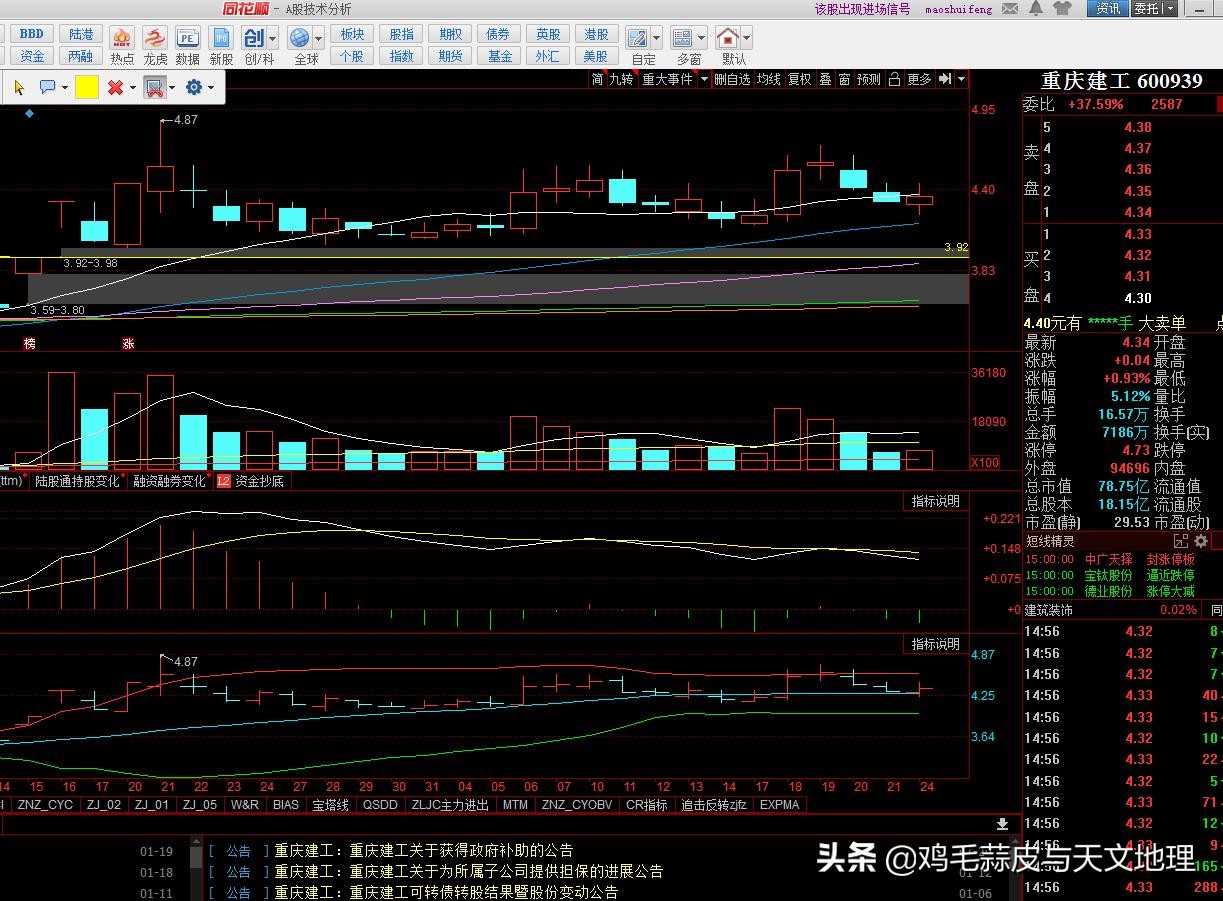
Task: Click the notification bell icon
Action: pyautogui.click(x=1036, y=9)
